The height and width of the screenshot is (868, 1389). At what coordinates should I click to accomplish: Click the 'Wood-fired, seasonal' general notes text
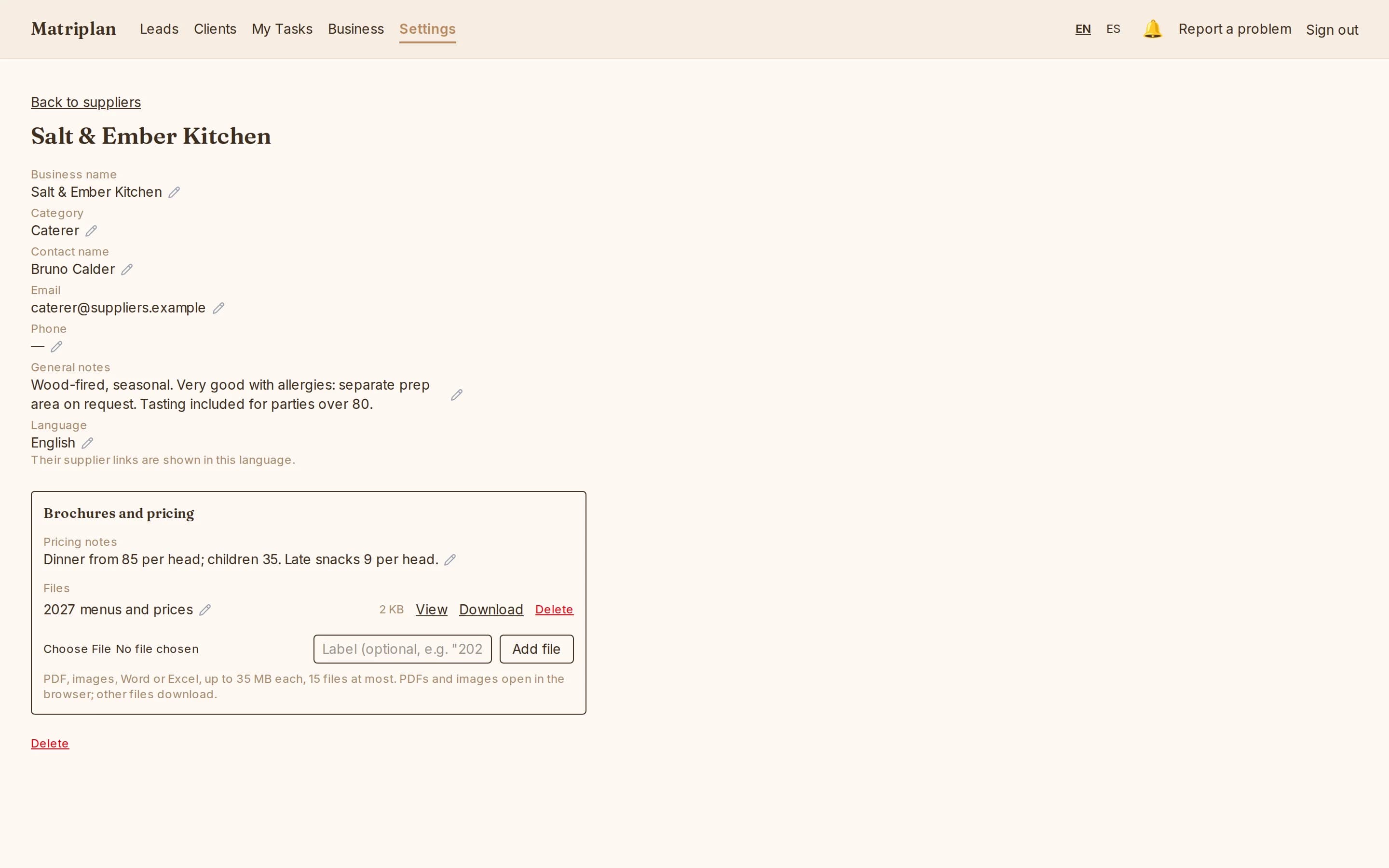(230, 394)
